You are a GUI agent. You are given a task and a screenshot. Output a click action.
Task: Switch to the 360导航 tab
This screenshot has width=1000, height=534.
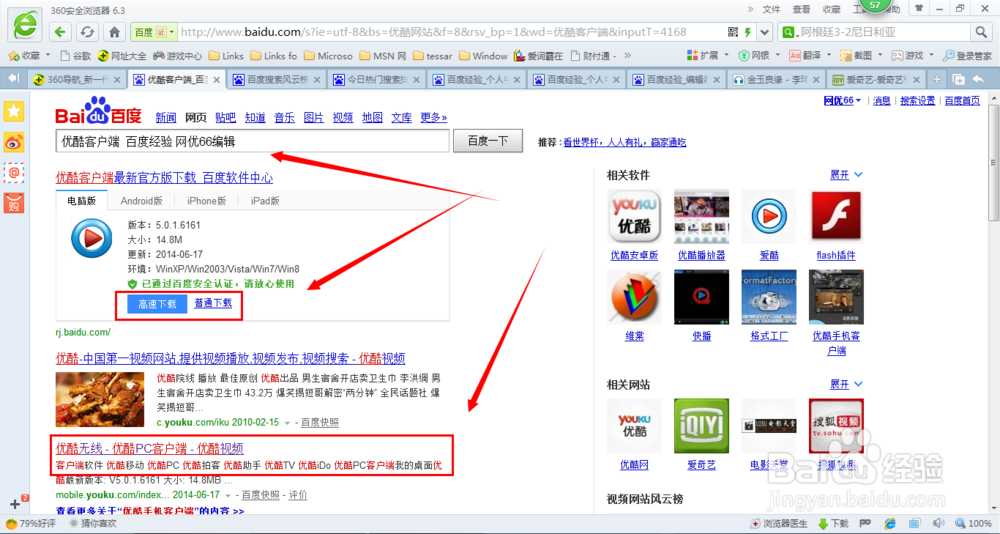(77, 80)
